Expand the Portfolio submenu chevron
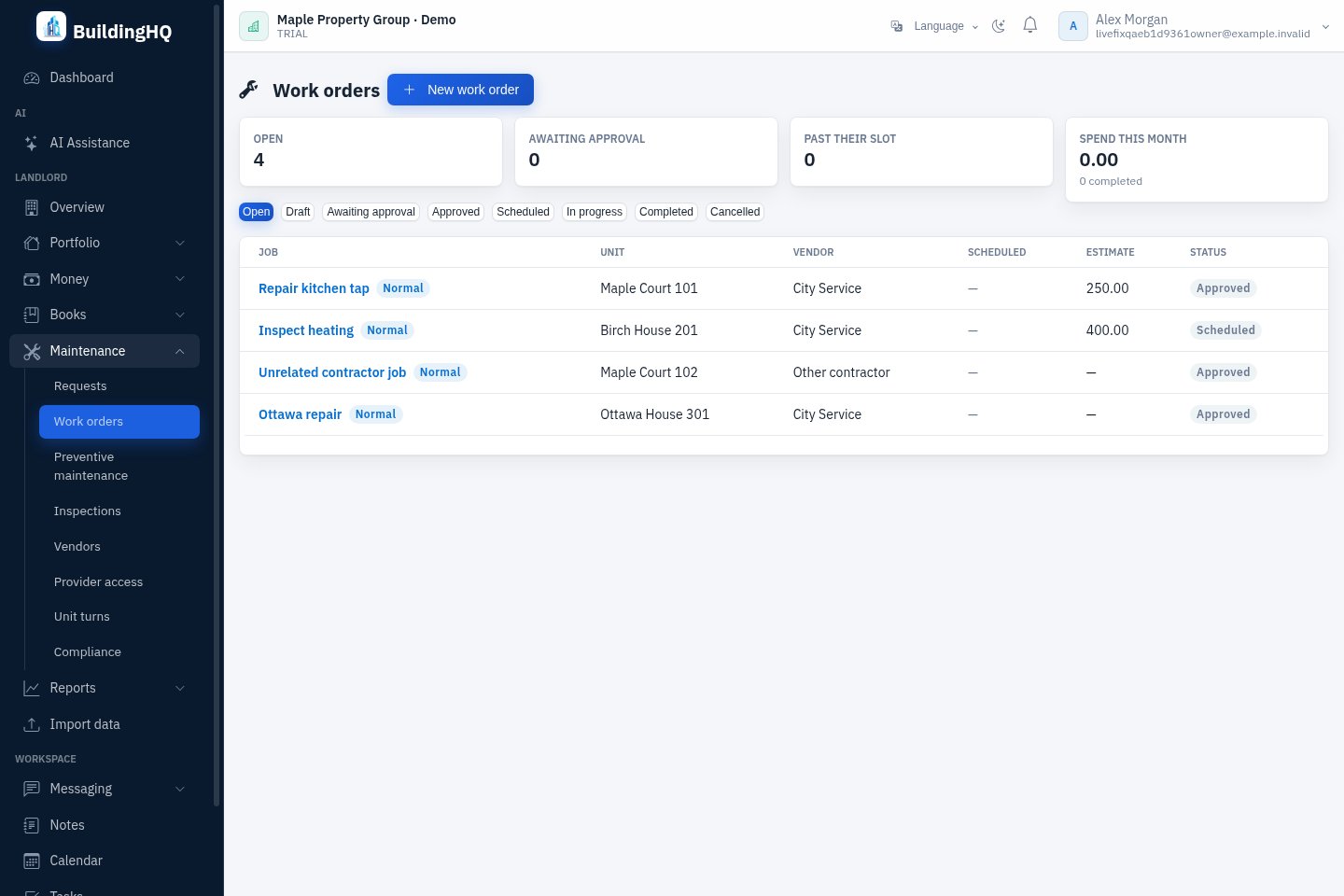This screenshot has width=1344, height=896. tap(180, 243)
